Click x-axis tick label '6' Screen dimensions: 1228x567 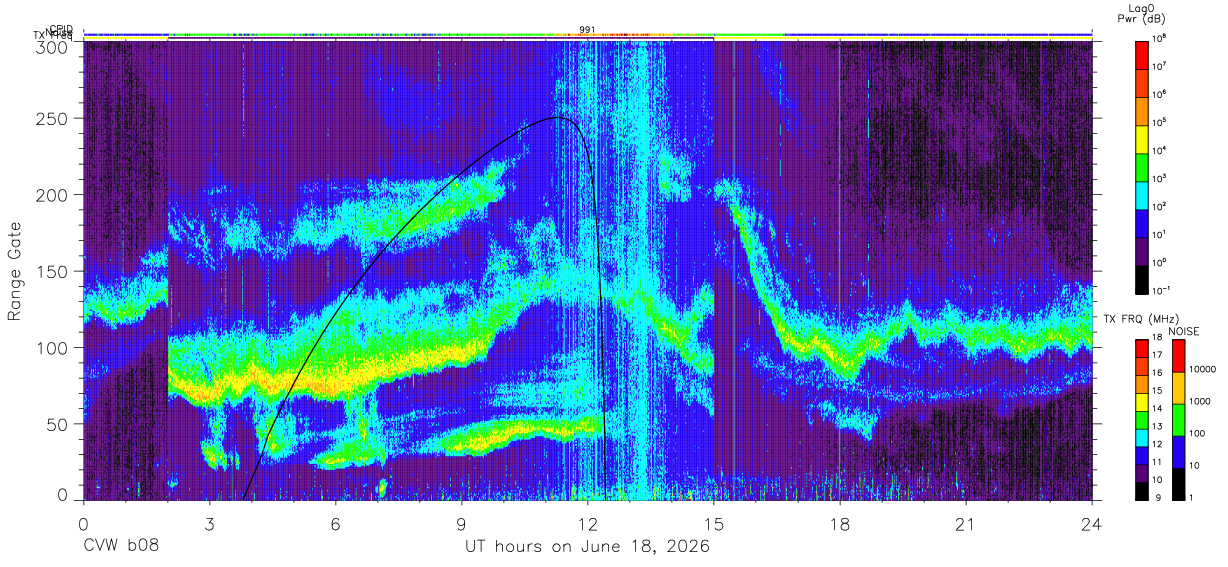tap(335, 524)
